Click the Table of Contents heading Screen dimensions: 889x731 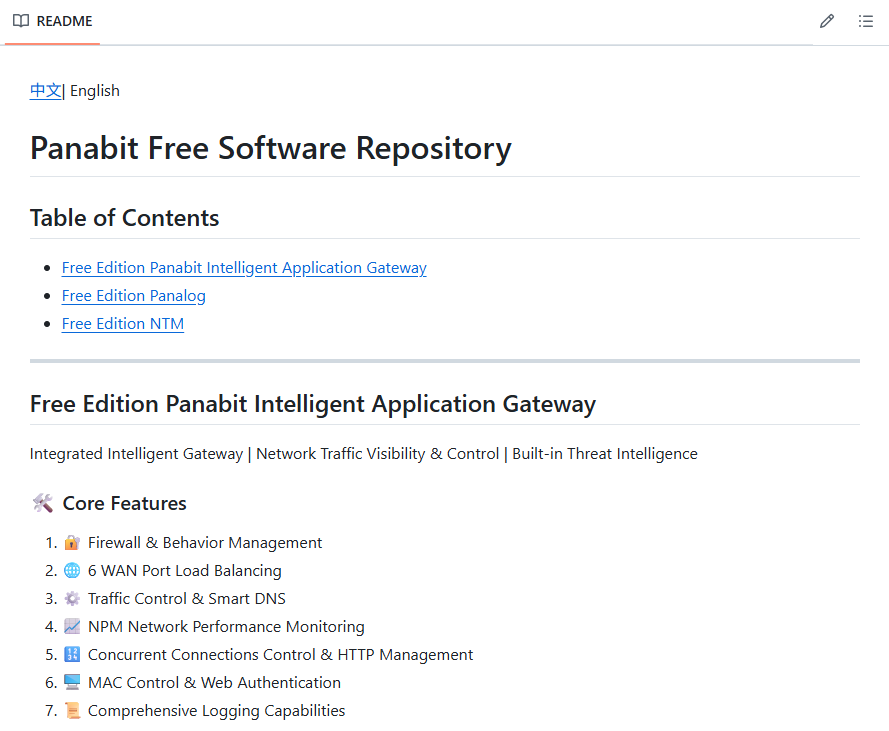click(x=124, y=218)
